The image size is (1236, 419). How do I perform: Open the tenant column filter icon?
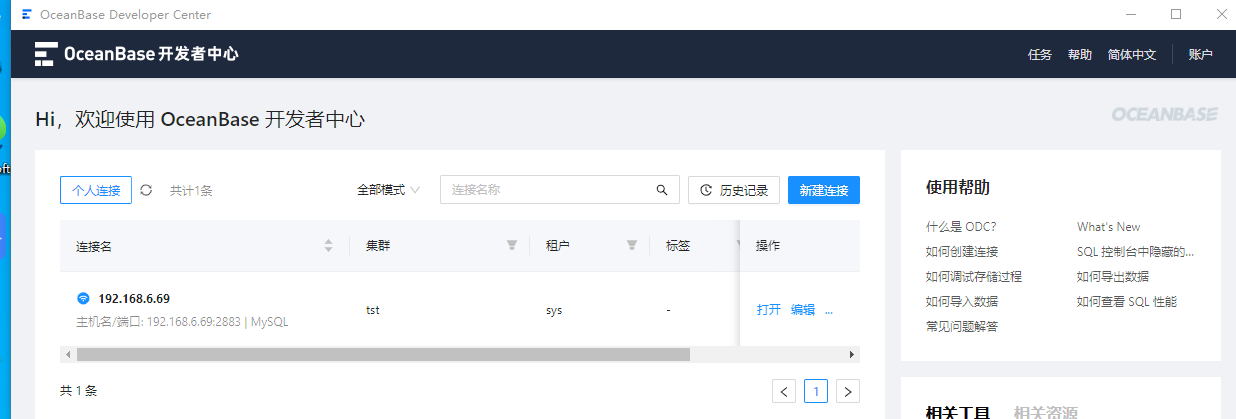click(631, 246)
